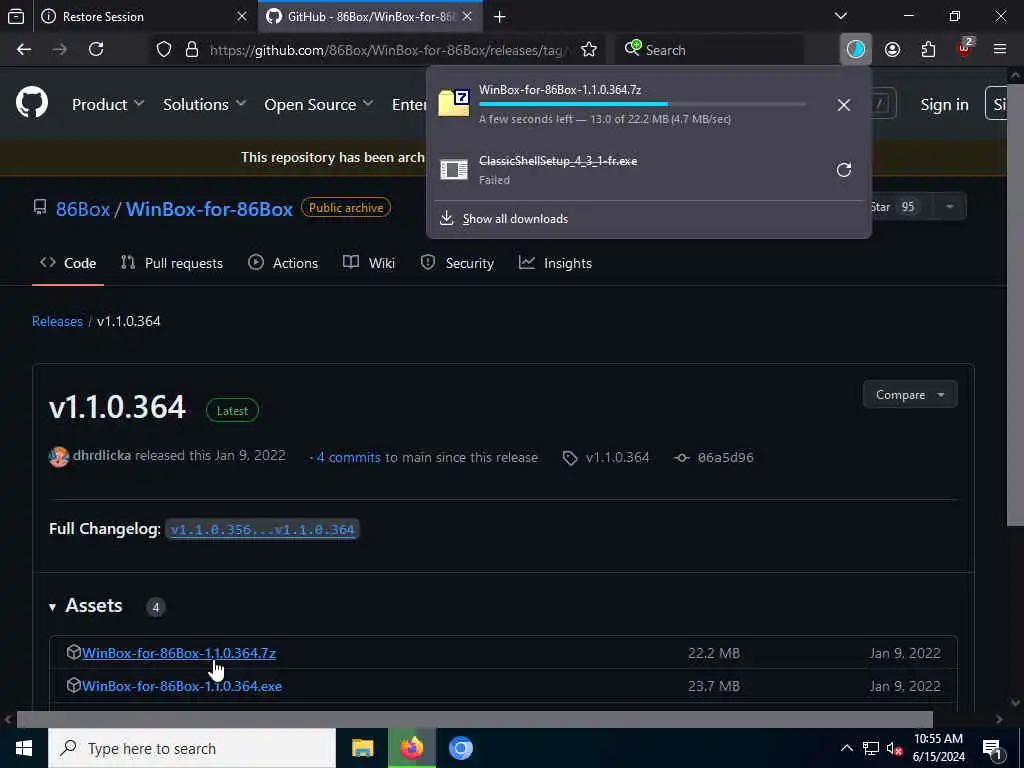Open the uBlock extension icon
The image size is (1024, 768).
(965, 48)
